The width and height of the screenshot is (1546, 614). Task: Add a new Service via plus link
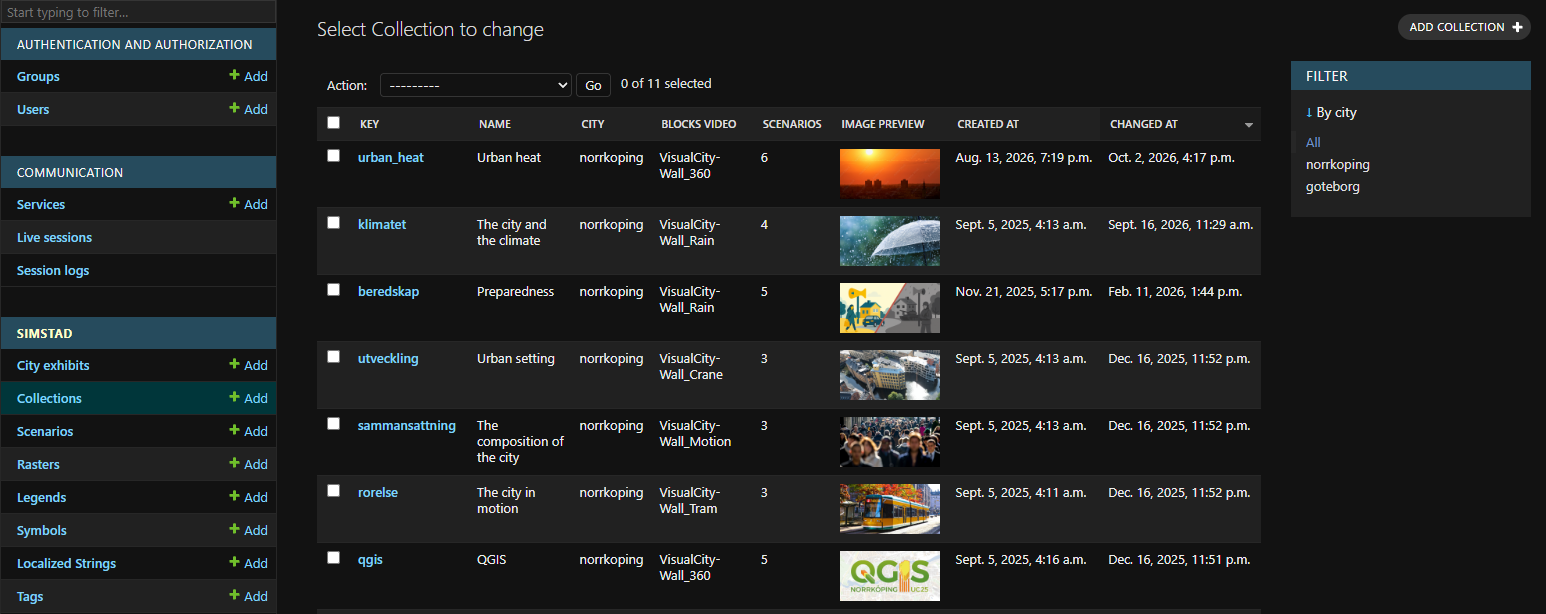point(248,204)
